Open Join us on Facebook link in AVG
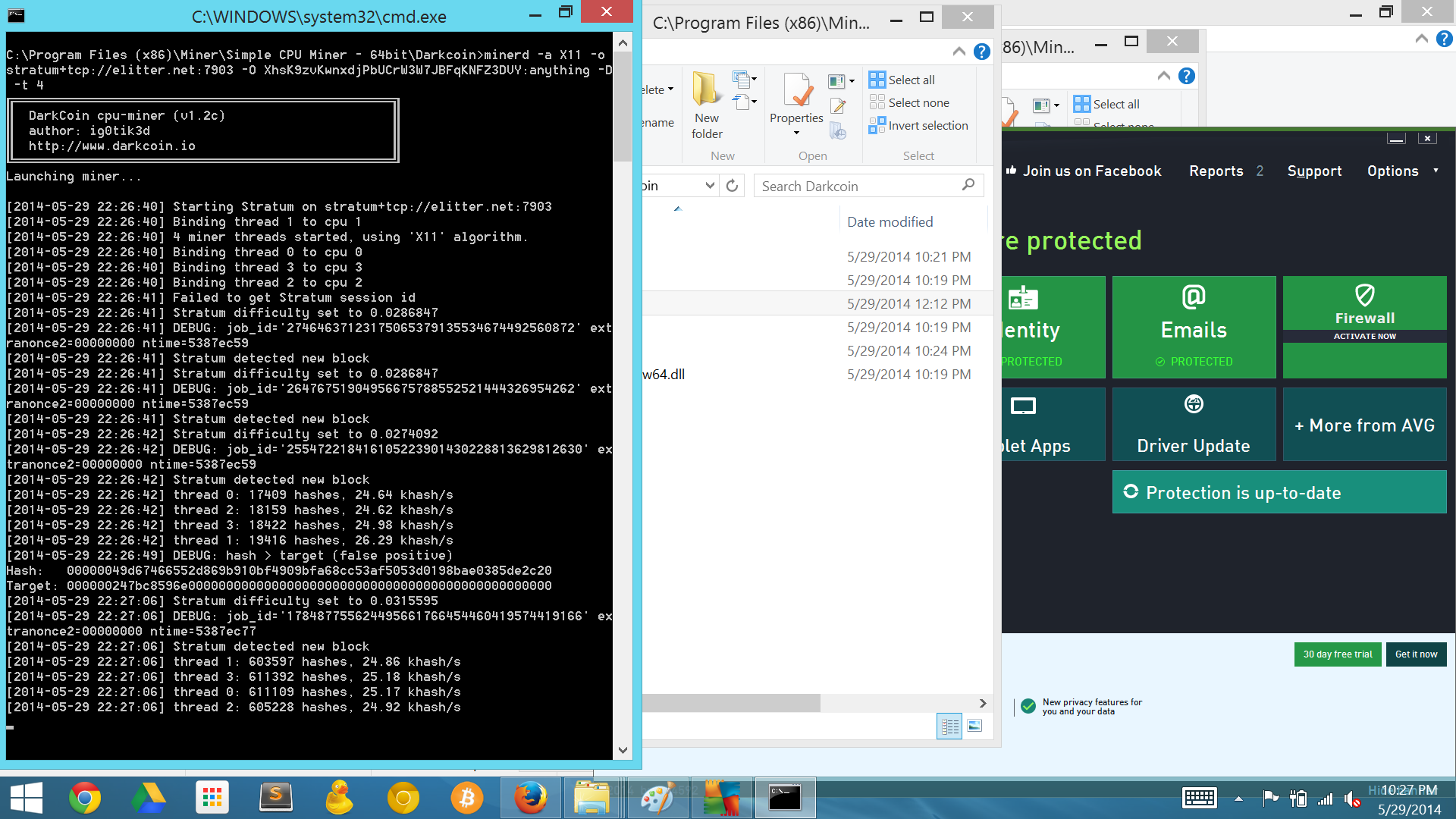Screen dimensions: 1456x819 tap(1084, 171)
